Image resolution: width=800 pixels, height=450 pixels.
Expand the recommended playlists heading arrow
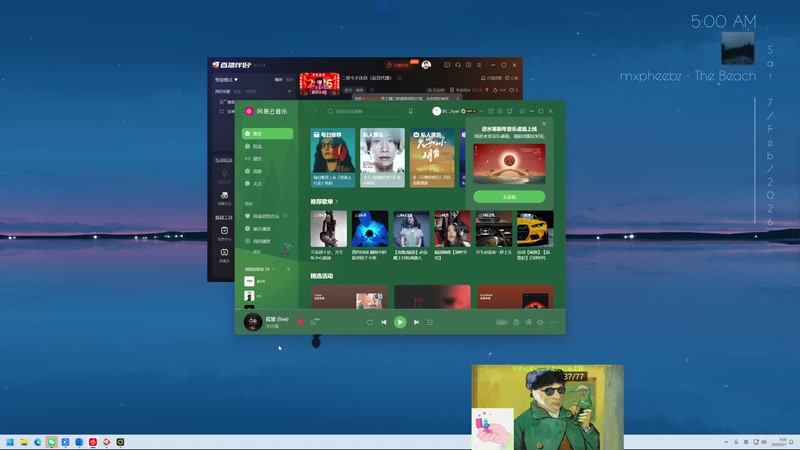pos(337,202)
